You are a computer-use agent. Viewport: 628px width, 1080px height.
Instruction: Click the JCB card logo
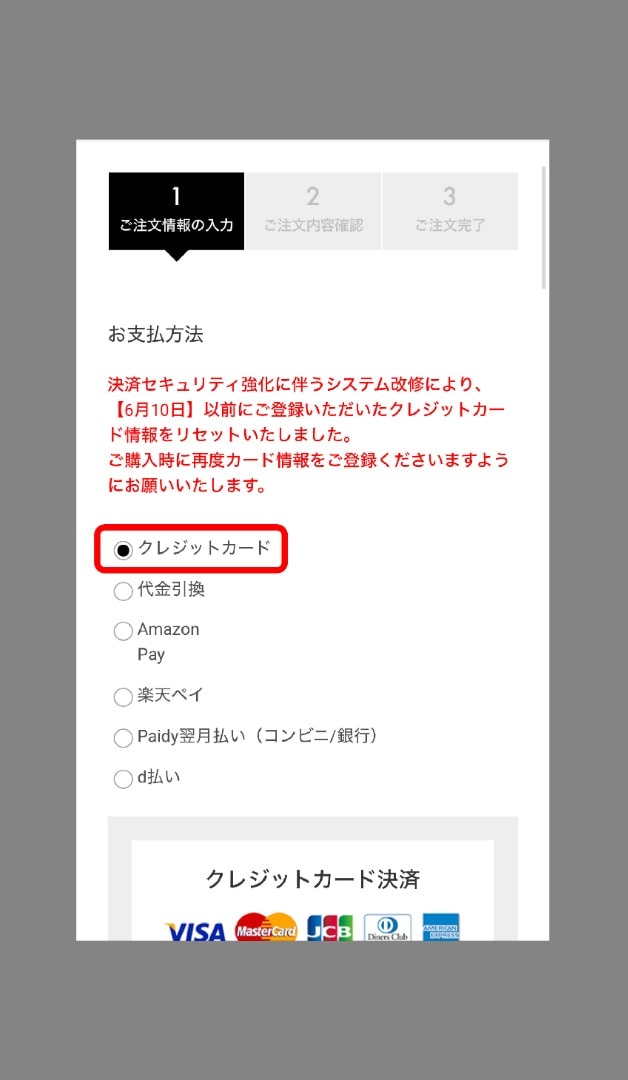coord(330,928)
